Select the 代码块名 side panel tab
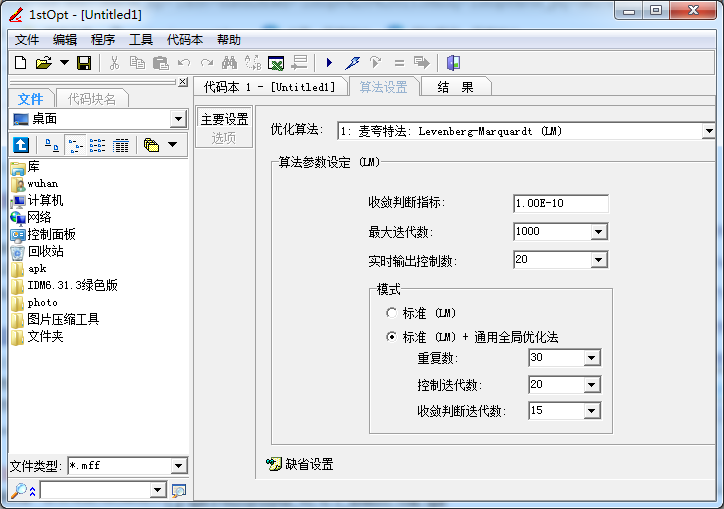Image resolution: width=724 pixels, height=509 pixels. click(91, 99)
